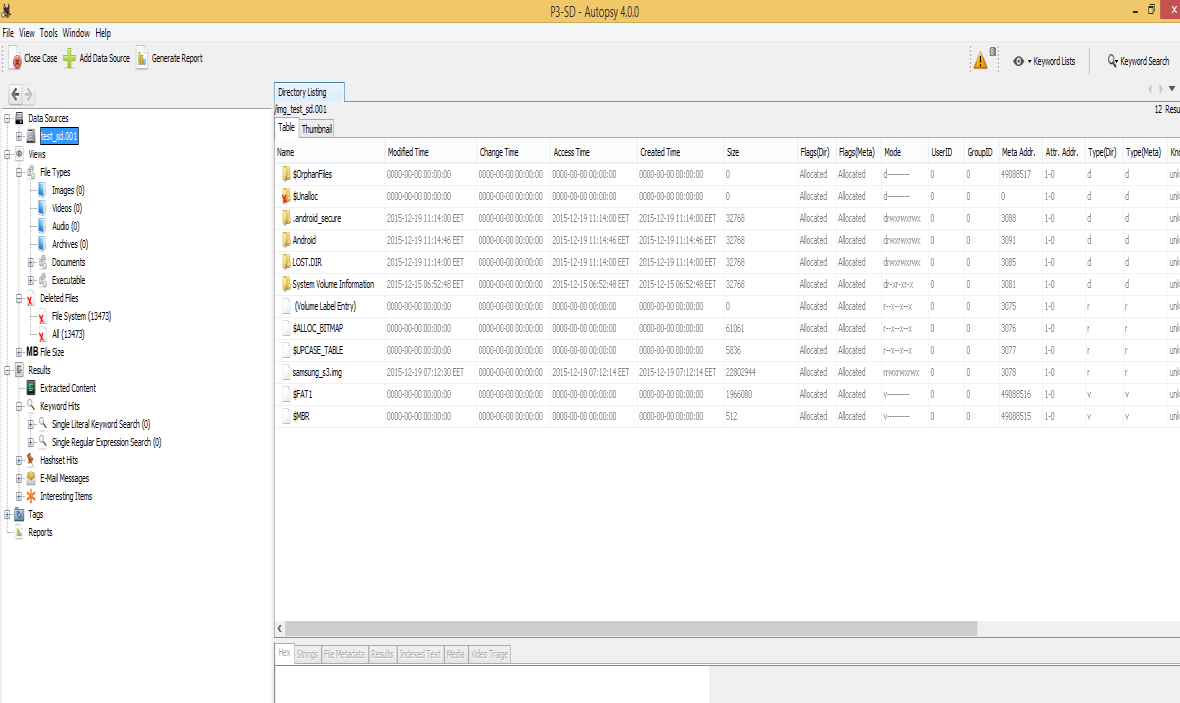Image resolution: width=1180 pixels, height=703 pixels.
Task: Click the Data Sources drive icon
Action: (x=19, y=118)
